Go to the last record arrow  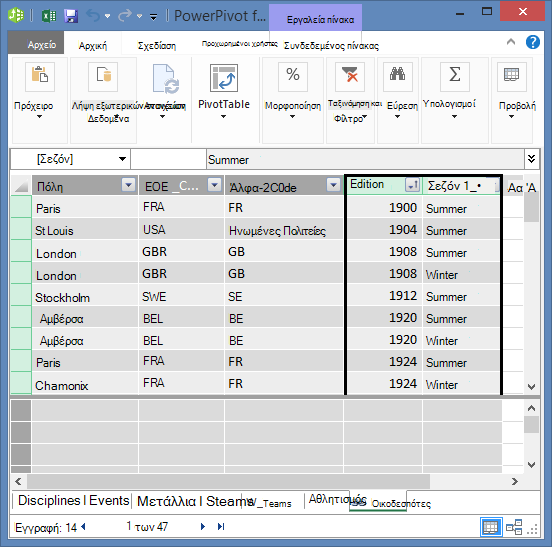coord(221,527)
